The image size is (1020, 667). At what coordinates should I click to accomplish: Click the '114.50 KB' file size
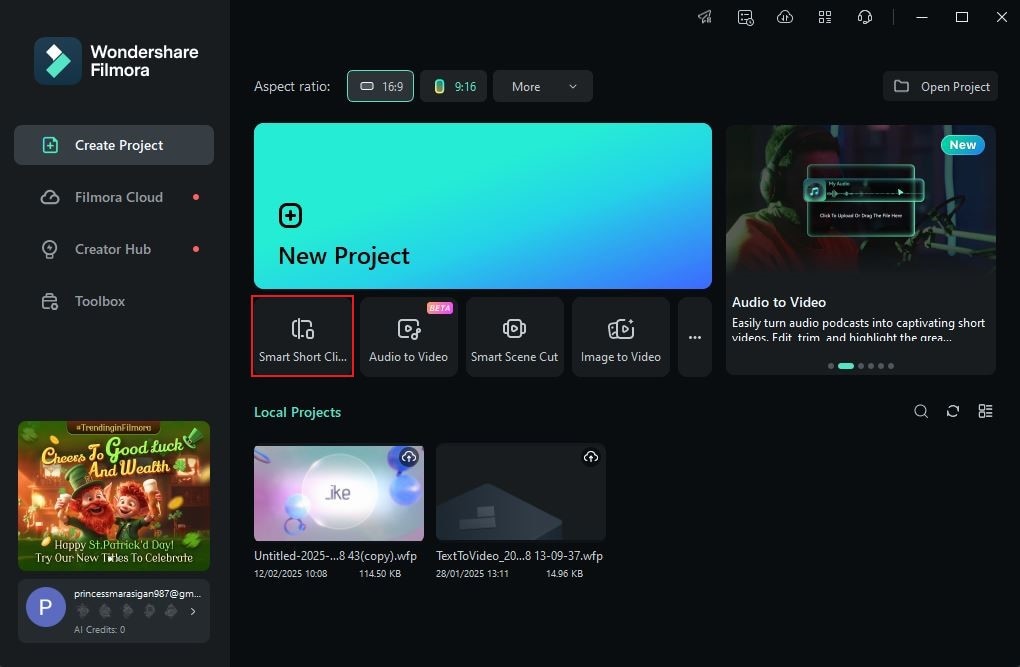[x=380, y=573]
